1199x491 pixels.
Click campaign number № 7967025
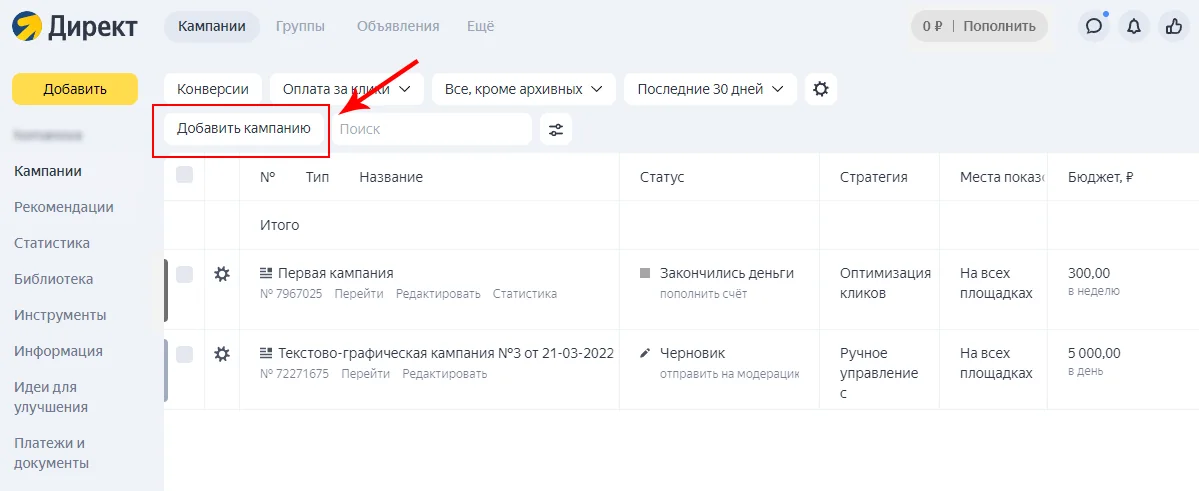pyautogui.click(x=291, y=294)
